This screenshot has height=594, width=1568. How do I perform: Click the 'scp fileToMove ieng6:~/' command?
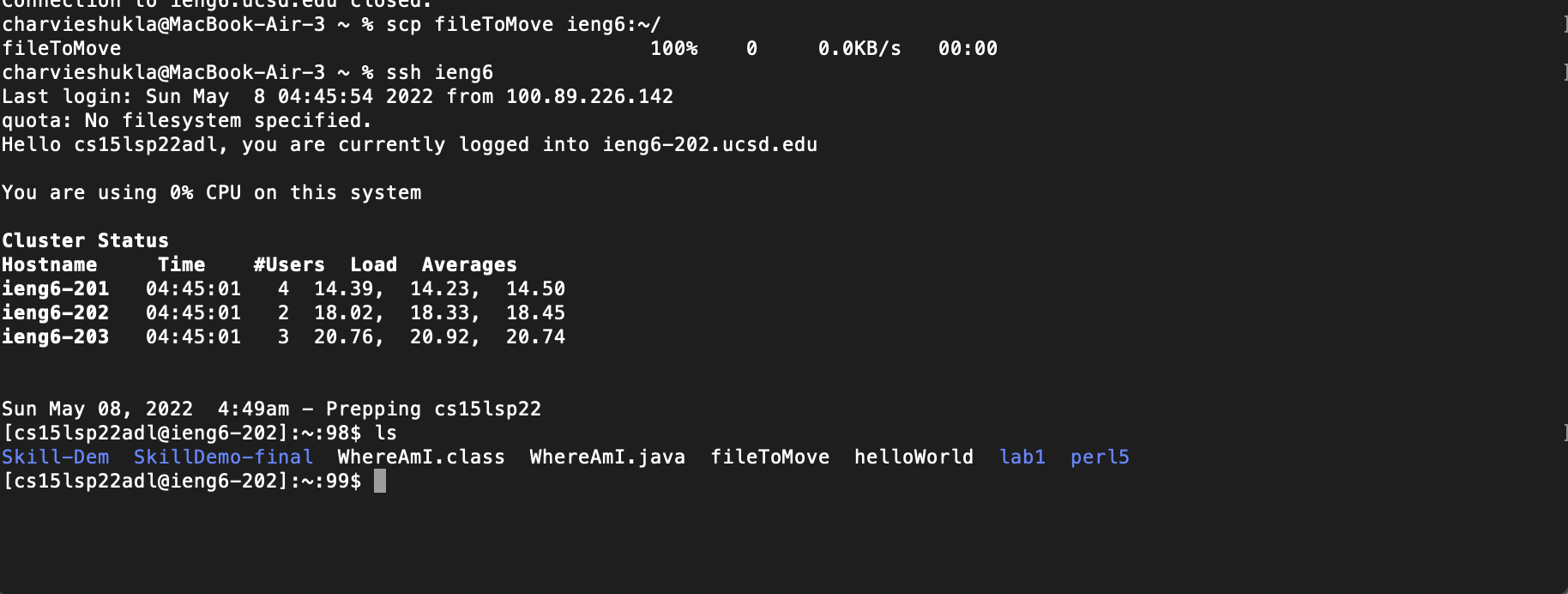pos(523,24)
